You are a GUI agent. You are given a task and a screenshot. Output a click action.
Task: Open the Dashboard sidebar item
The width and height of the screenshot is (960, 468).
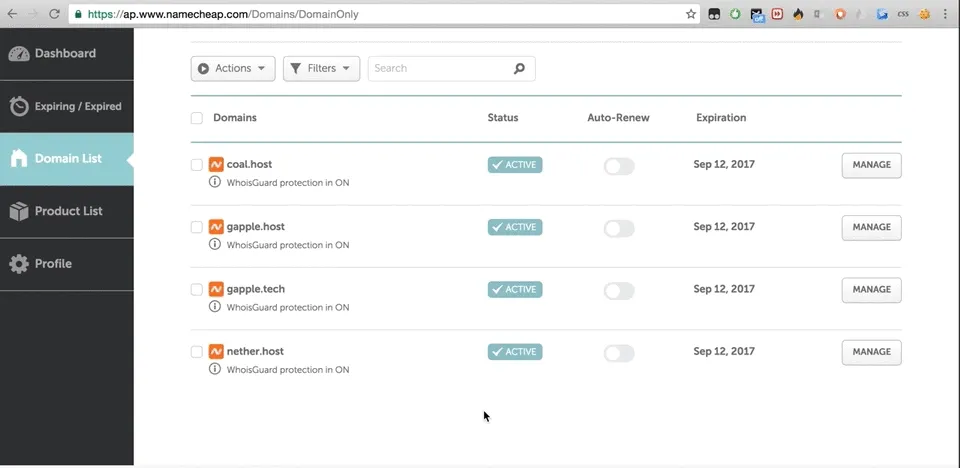click(x=67, y=54)
